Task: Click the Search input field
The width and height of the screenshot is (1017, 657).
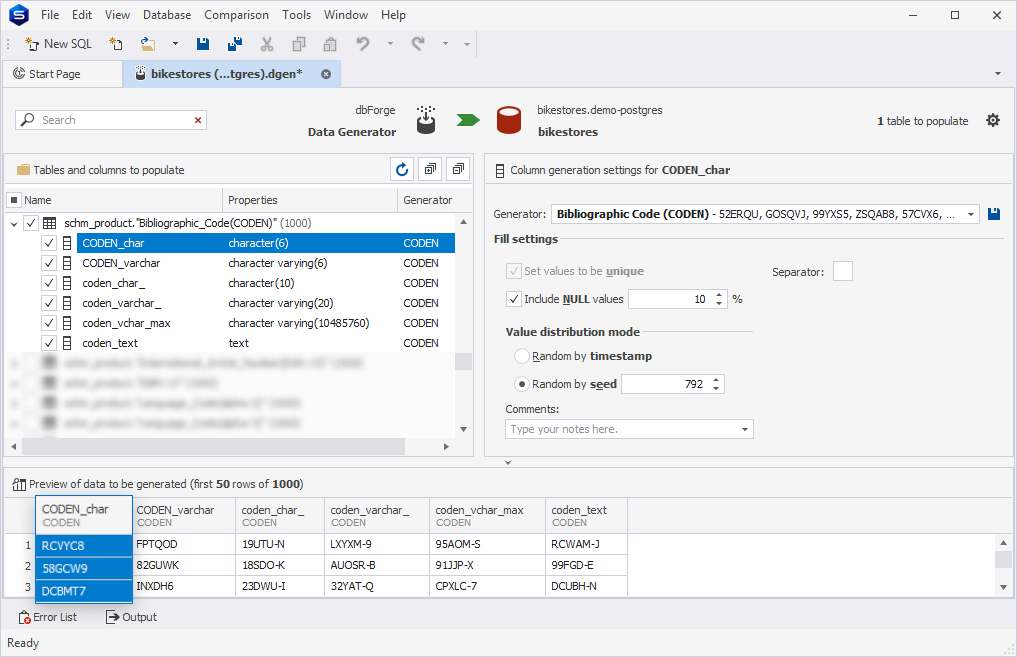Action: click(110, 120)
